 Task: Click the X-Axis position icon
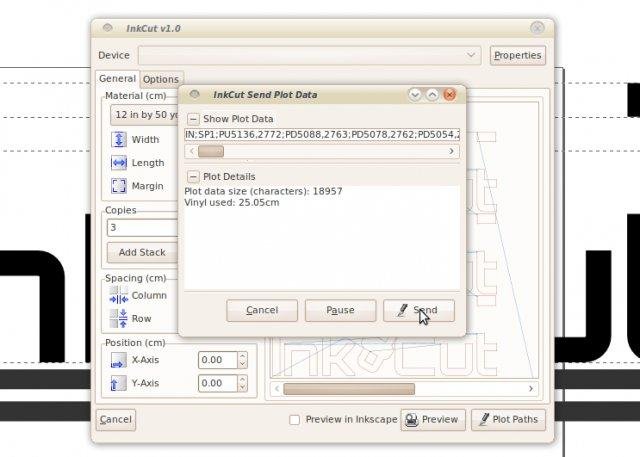click(x=119, y=360)
